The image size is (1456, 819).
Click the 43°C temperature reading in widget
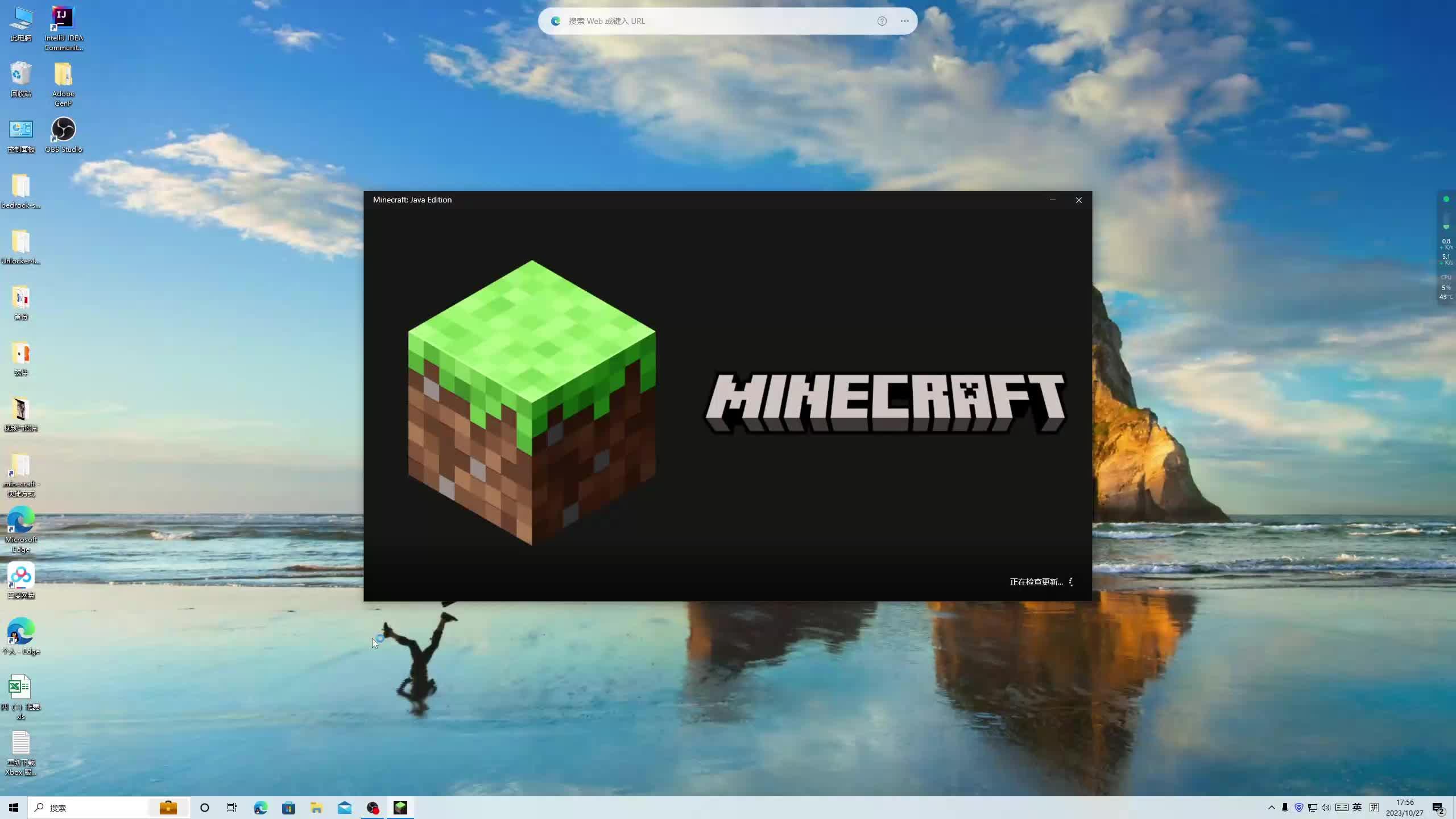(x=1446, y=297)
